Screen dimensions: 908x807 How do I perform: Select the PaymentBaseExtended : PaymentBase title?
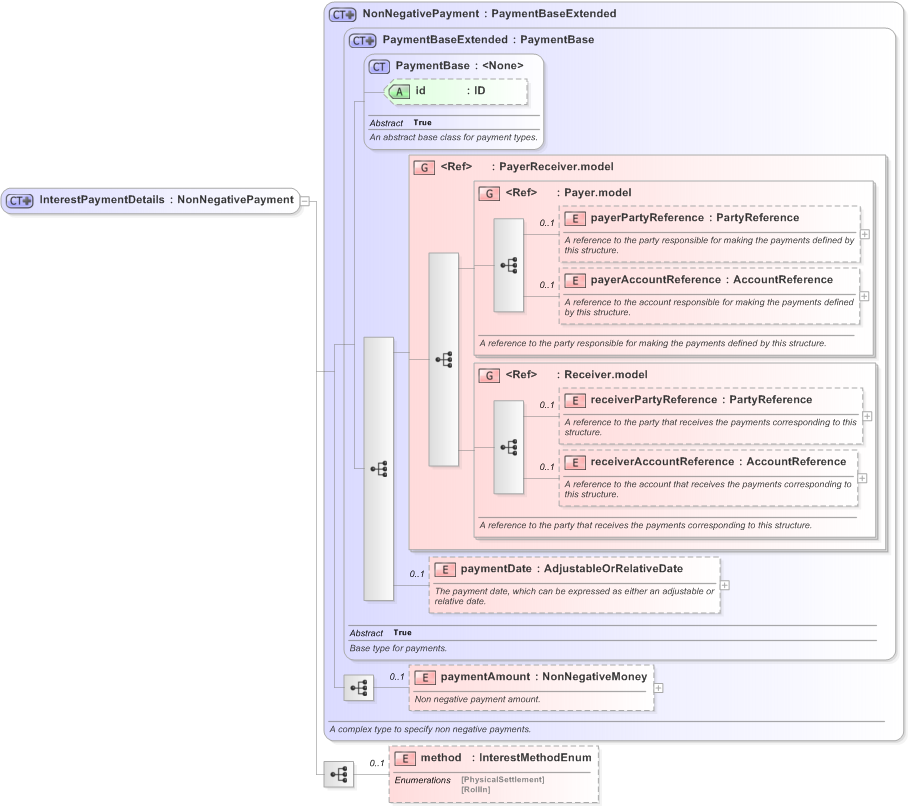(x=488, y=40)
